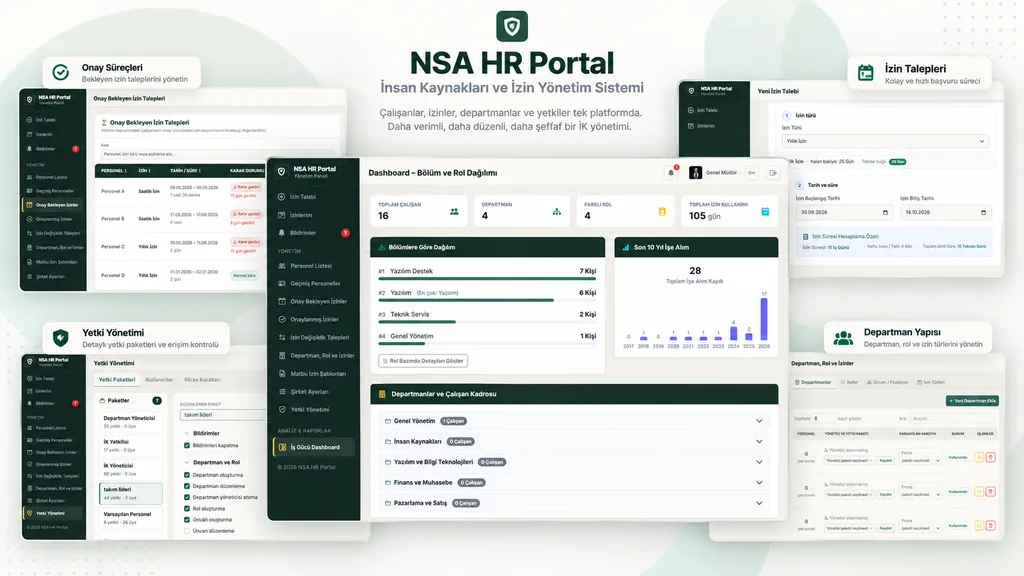Click the notification bell in dashboard header
Image resolution: width=1024 pixels, height=576 pixels.
(x=671, y=173)
